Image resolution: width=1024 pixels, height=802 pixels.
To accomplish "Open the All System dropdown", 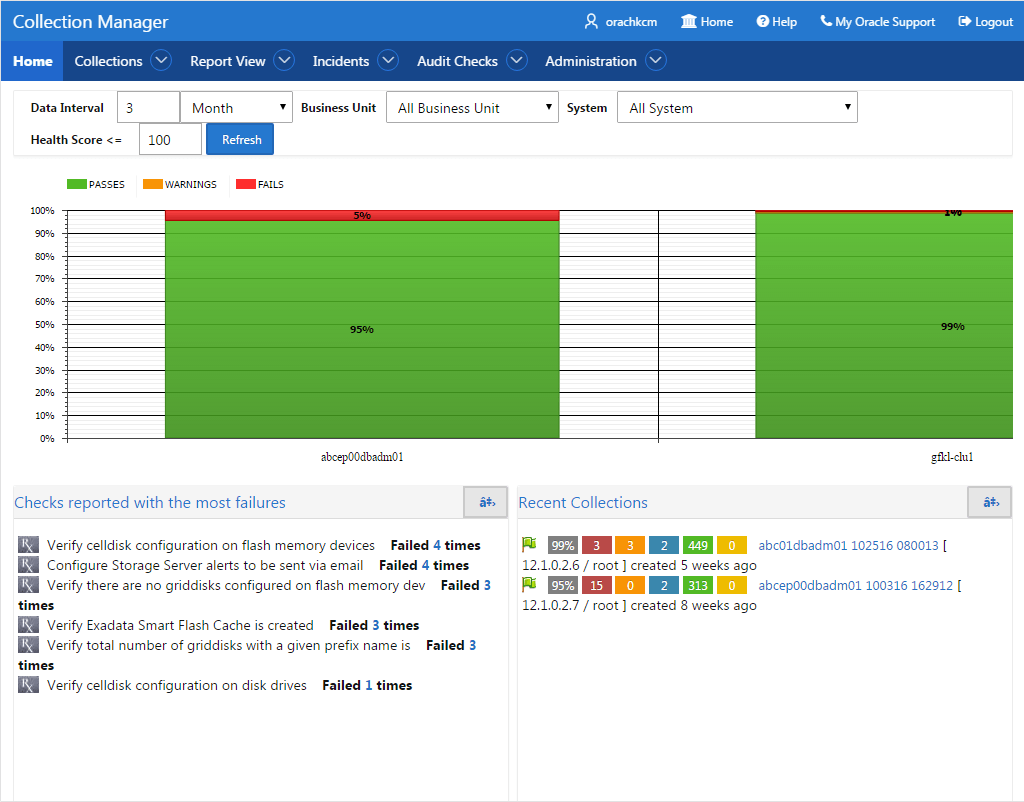I will point(737,108).
